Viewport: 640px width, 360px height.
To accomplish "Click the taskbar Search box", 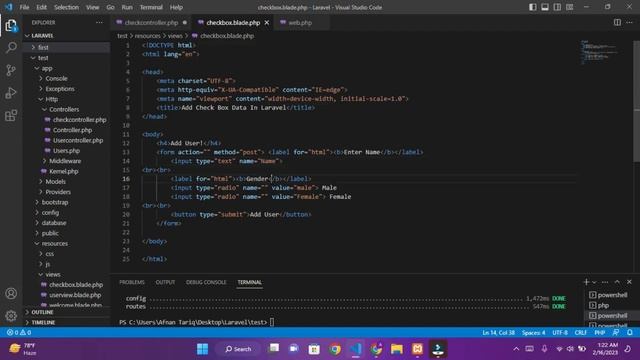I will [238, 349].
